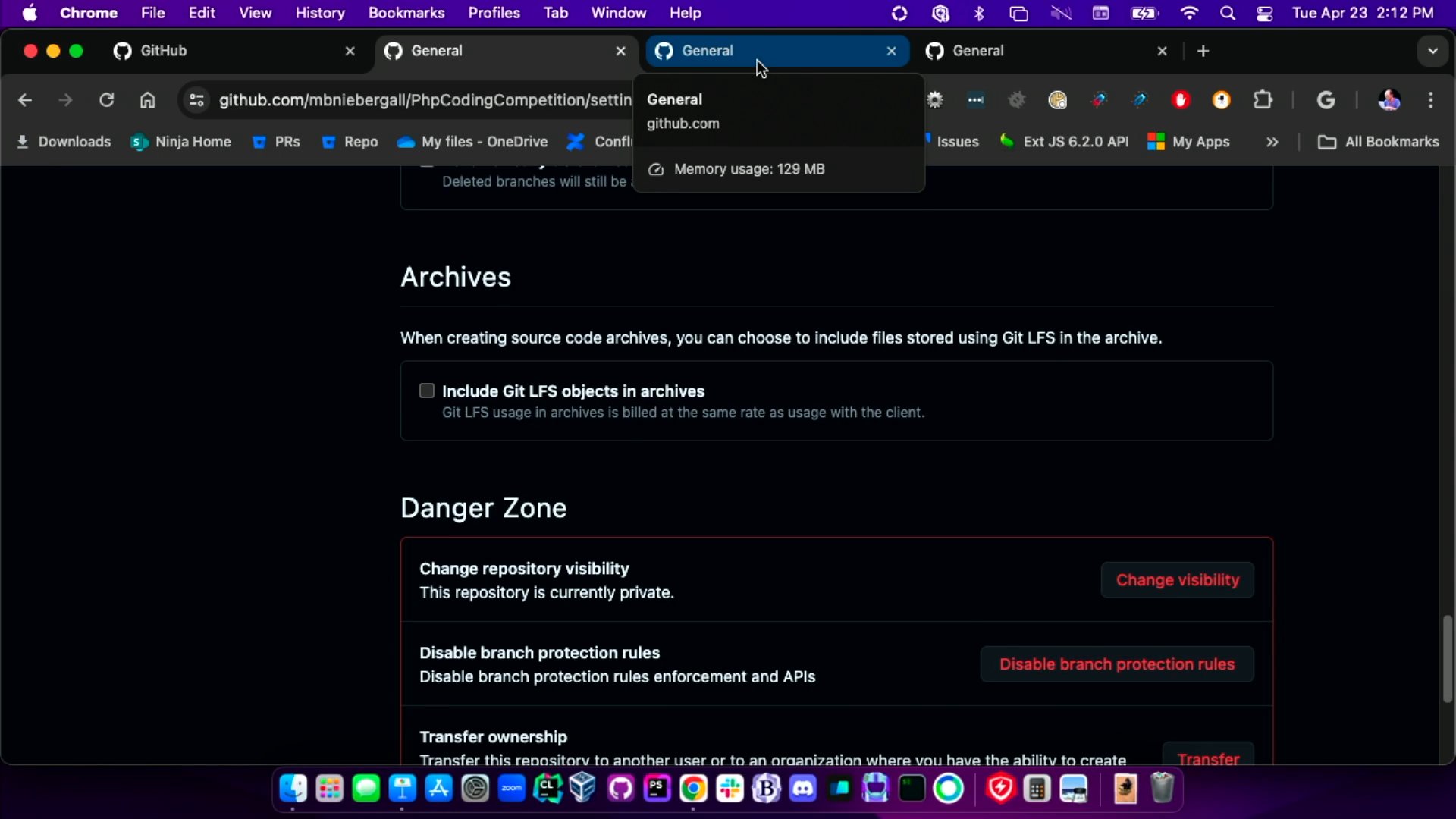
Task: Open the Chrome extensions puzzle icon
Action: tap(1263, 100)
